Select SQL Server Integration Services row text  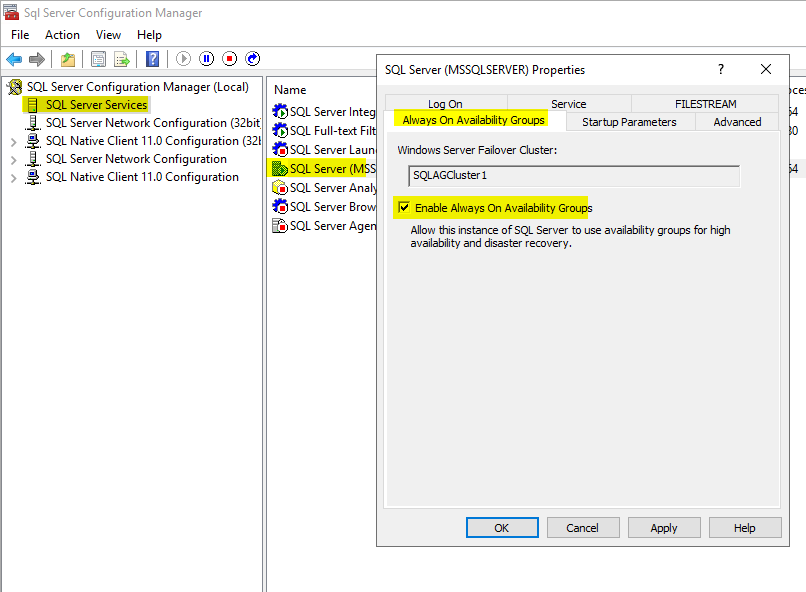tap(333, 112)
